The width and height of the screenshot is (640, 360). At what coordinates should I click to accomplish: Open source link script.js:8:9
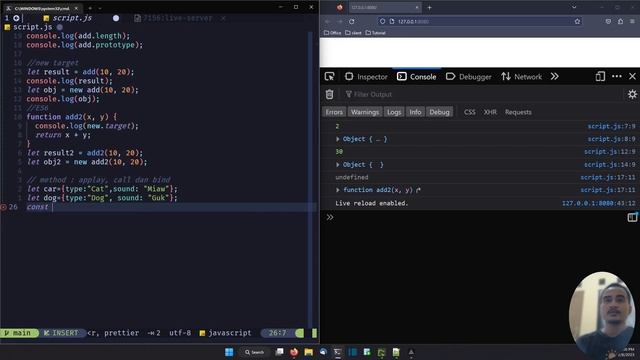tap(611, 139)
